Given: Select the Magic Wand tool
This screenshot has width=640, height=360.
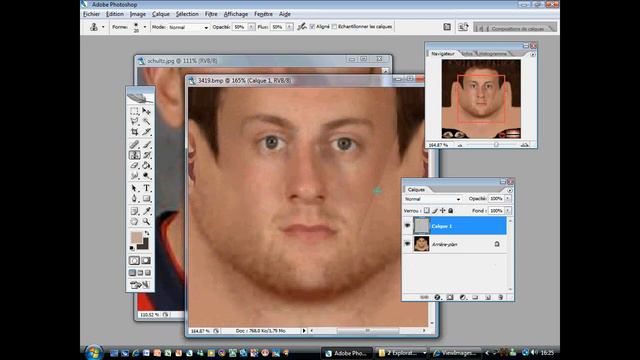Looking at the screenshot, I should click(x=146, y=121).
